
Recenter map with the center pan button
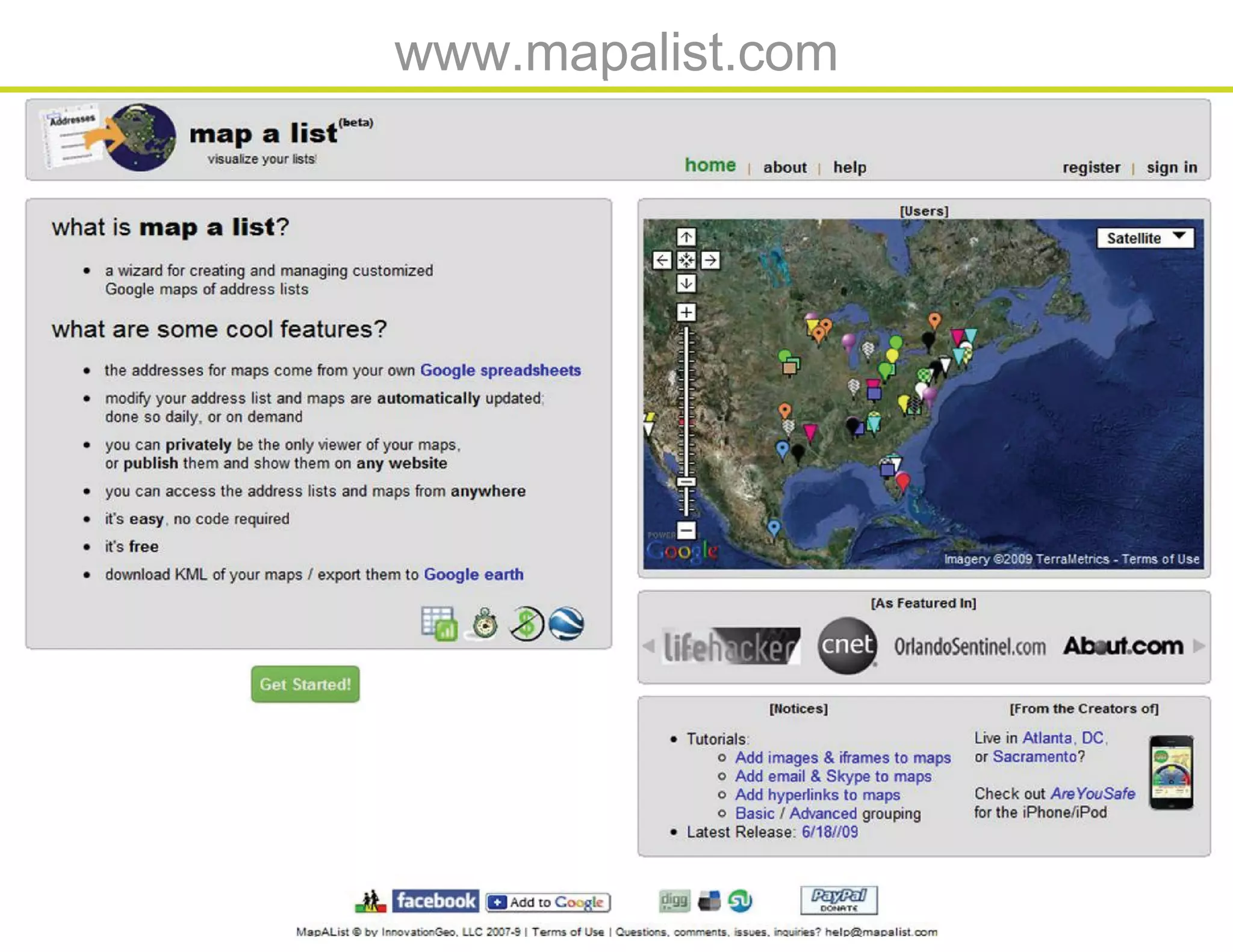point(686,261)
